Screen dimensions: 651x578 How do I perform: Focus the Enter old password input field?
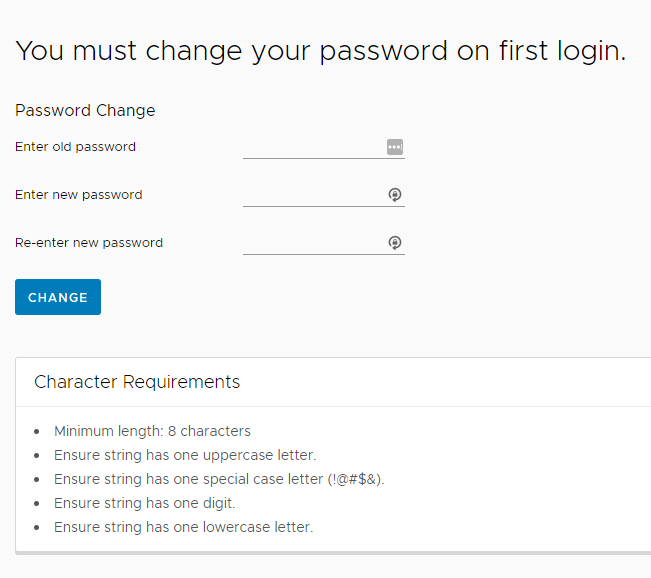tap(324, 147)
